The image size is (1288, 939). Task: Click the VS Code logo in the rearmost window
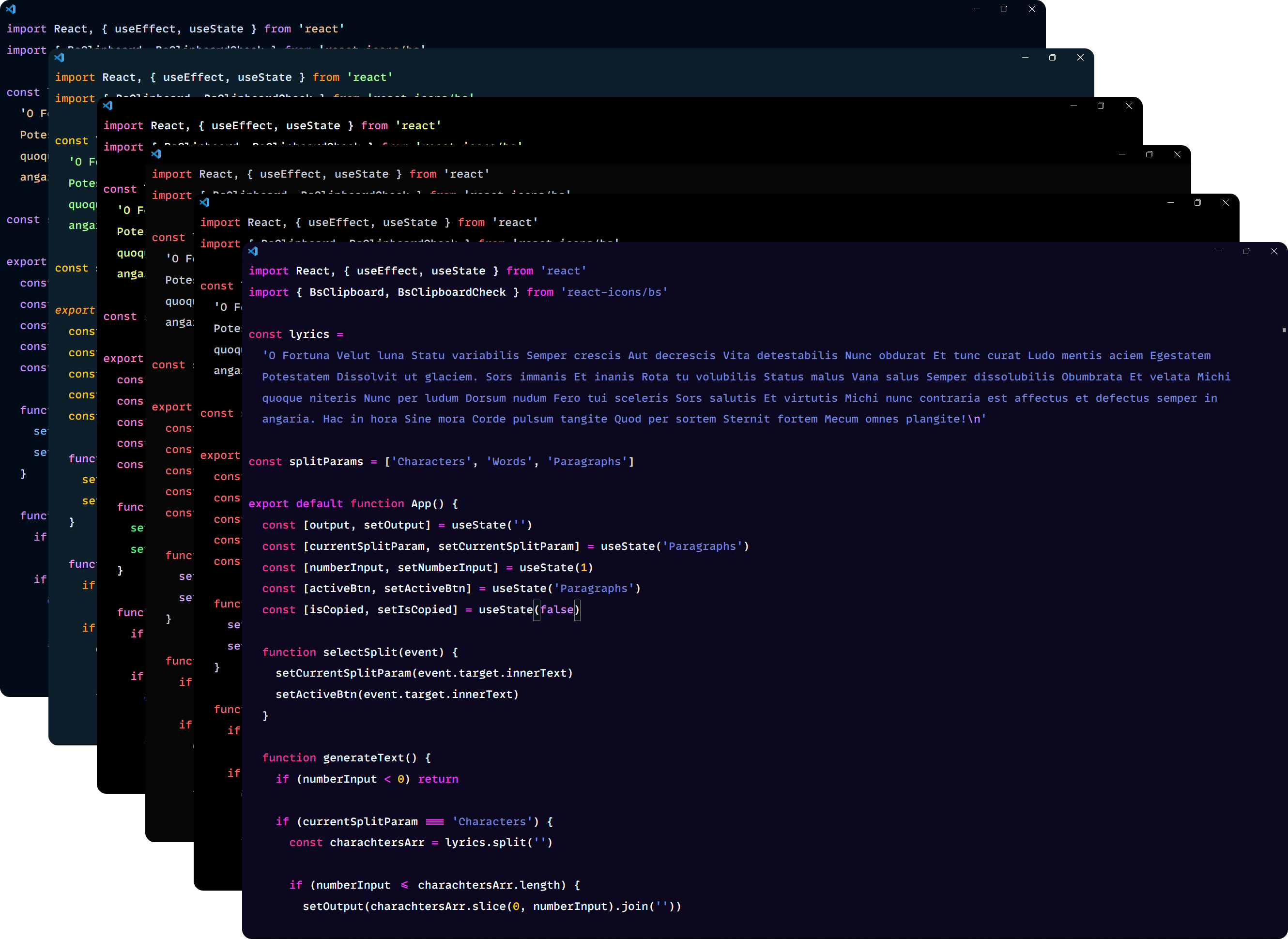coord(11,9)
